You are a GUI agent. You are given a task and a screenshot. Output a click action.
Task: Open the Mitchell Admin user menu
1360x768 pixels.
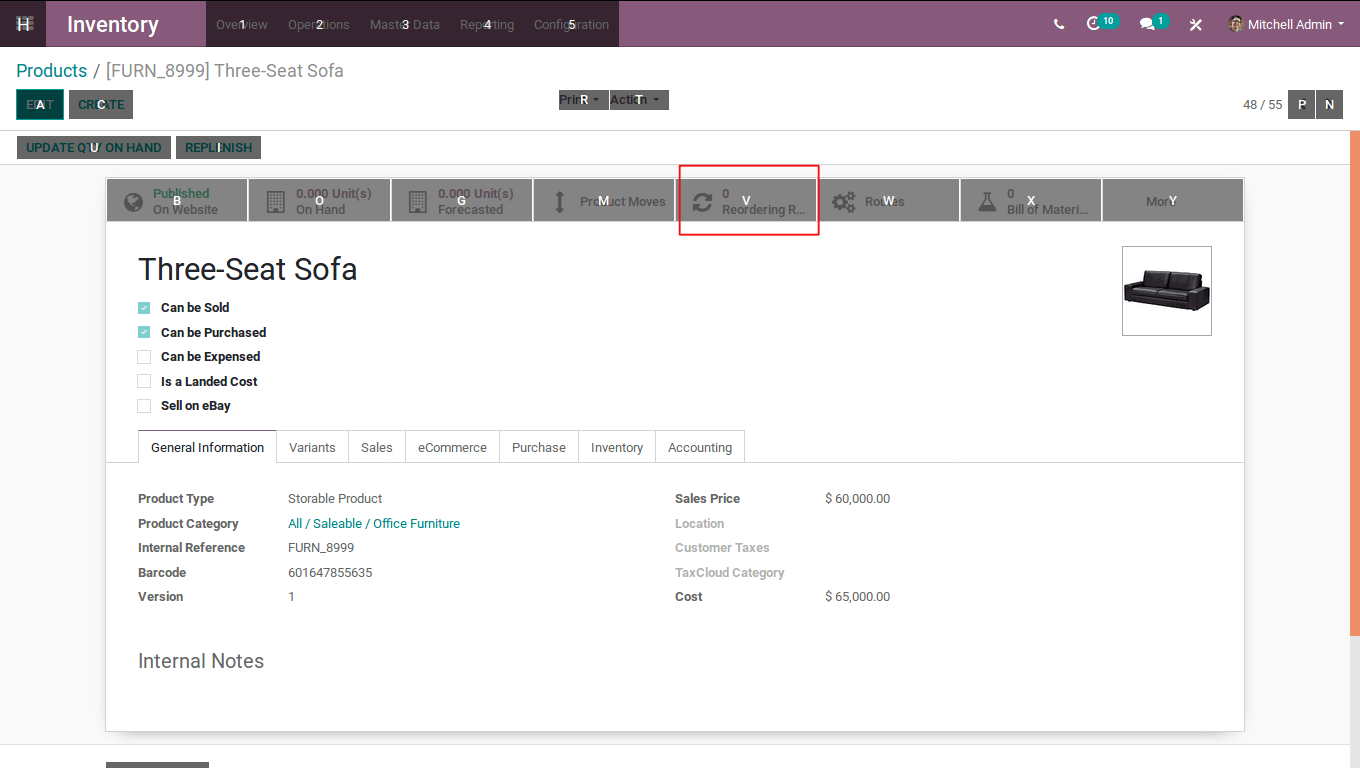pyautogui.click(x=1286, y=24)
